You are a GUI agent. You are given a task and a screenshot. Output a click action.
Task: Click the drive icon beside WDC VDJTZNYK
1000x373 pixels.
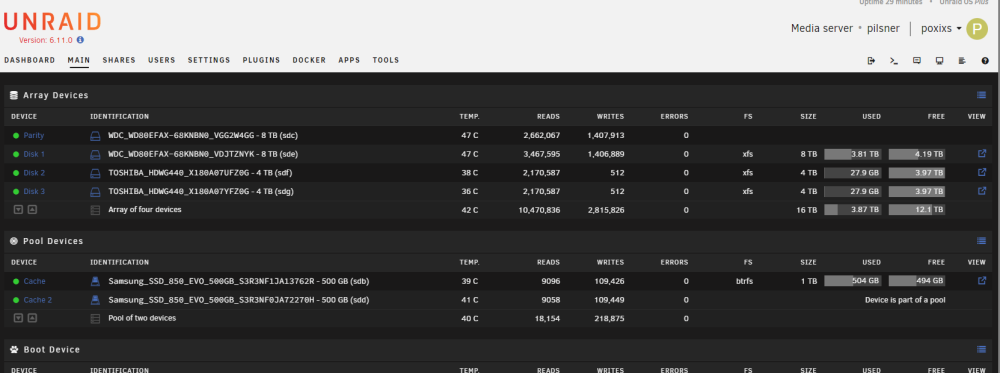coord(95,154)
